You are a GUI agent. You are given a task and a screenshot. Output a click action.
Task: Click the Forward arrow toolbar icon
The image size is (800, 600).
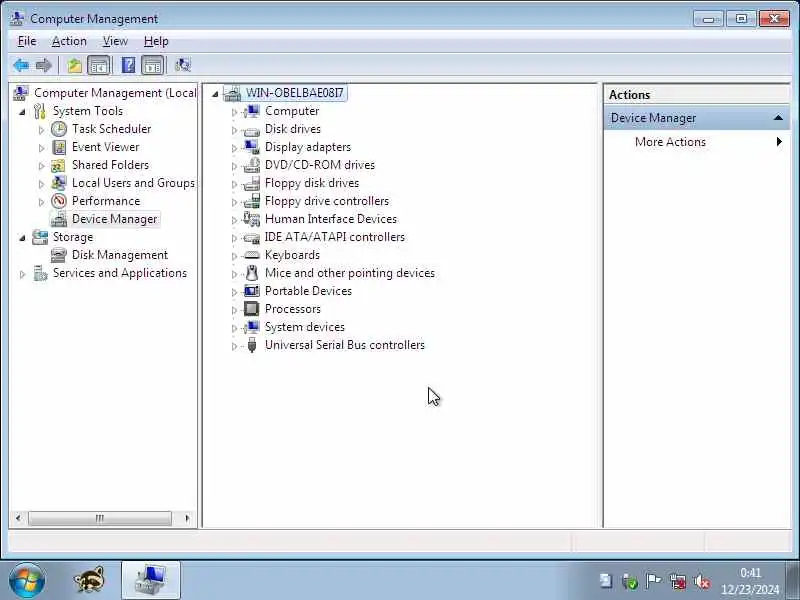[44, 65]
